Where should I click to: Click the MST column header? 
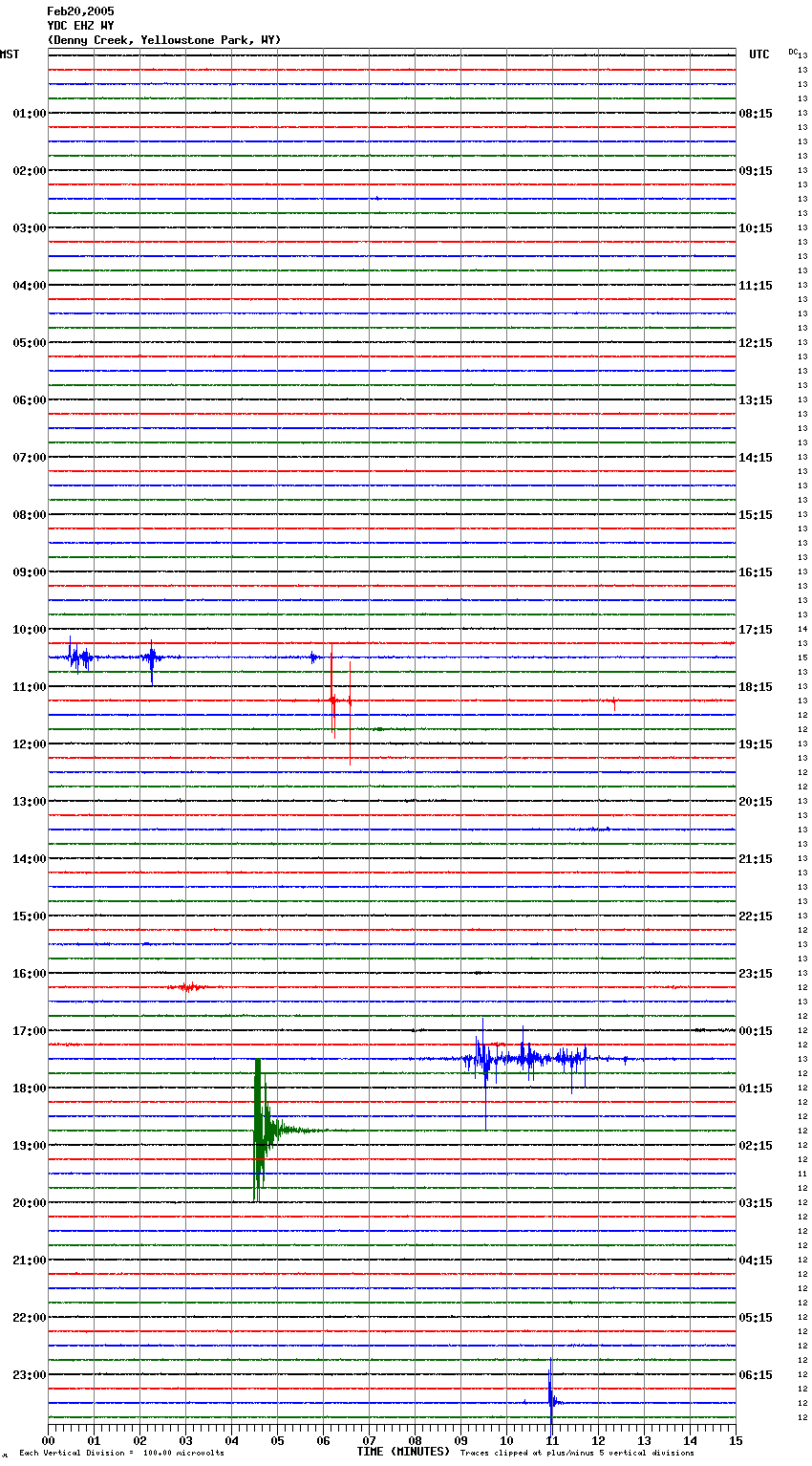click(x=10, y=54)
